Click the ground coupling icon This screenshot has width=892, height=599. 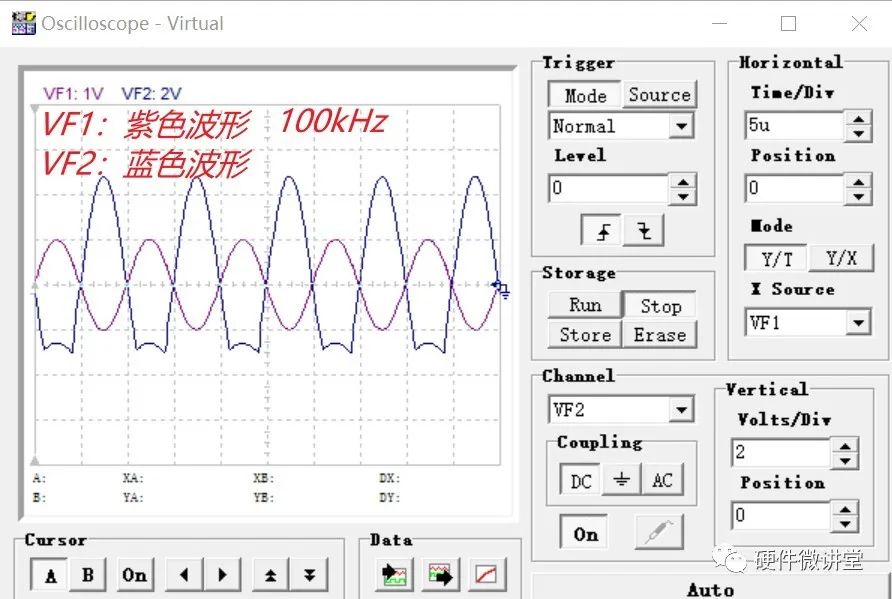[621, 480]
